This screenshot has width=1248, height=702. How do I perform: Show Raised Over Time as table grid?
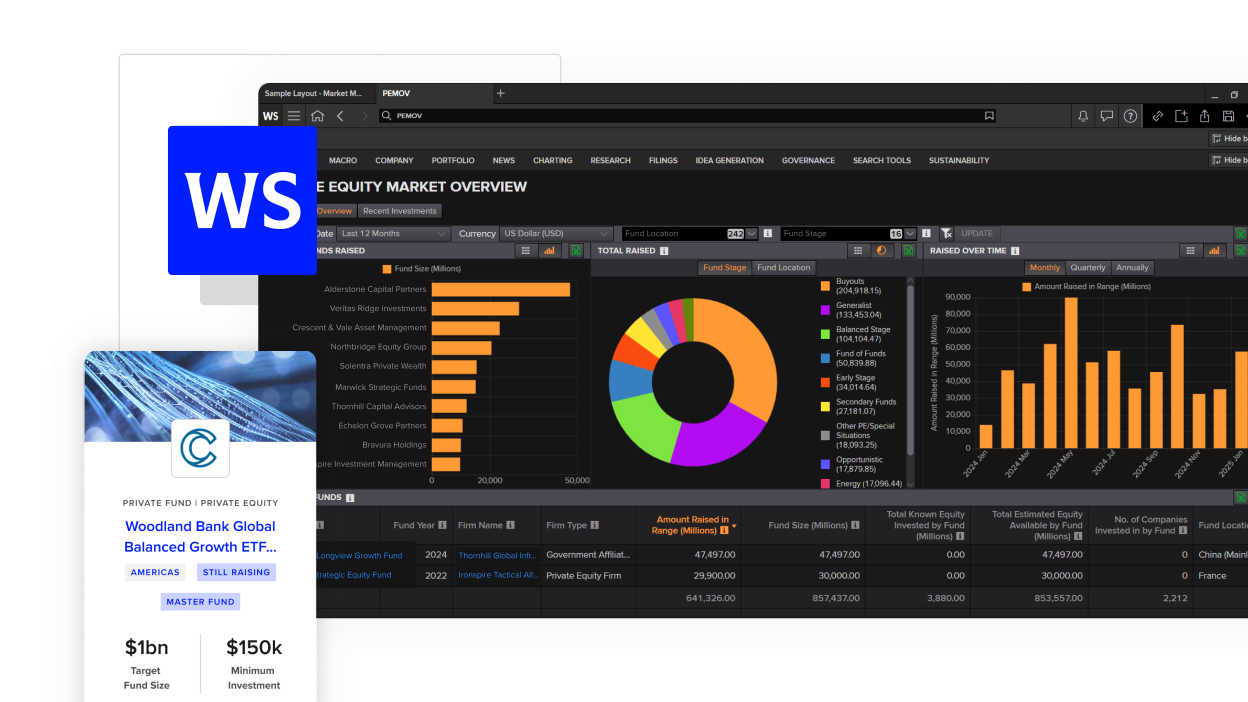pyautogui.click(x=1190, y=251)
